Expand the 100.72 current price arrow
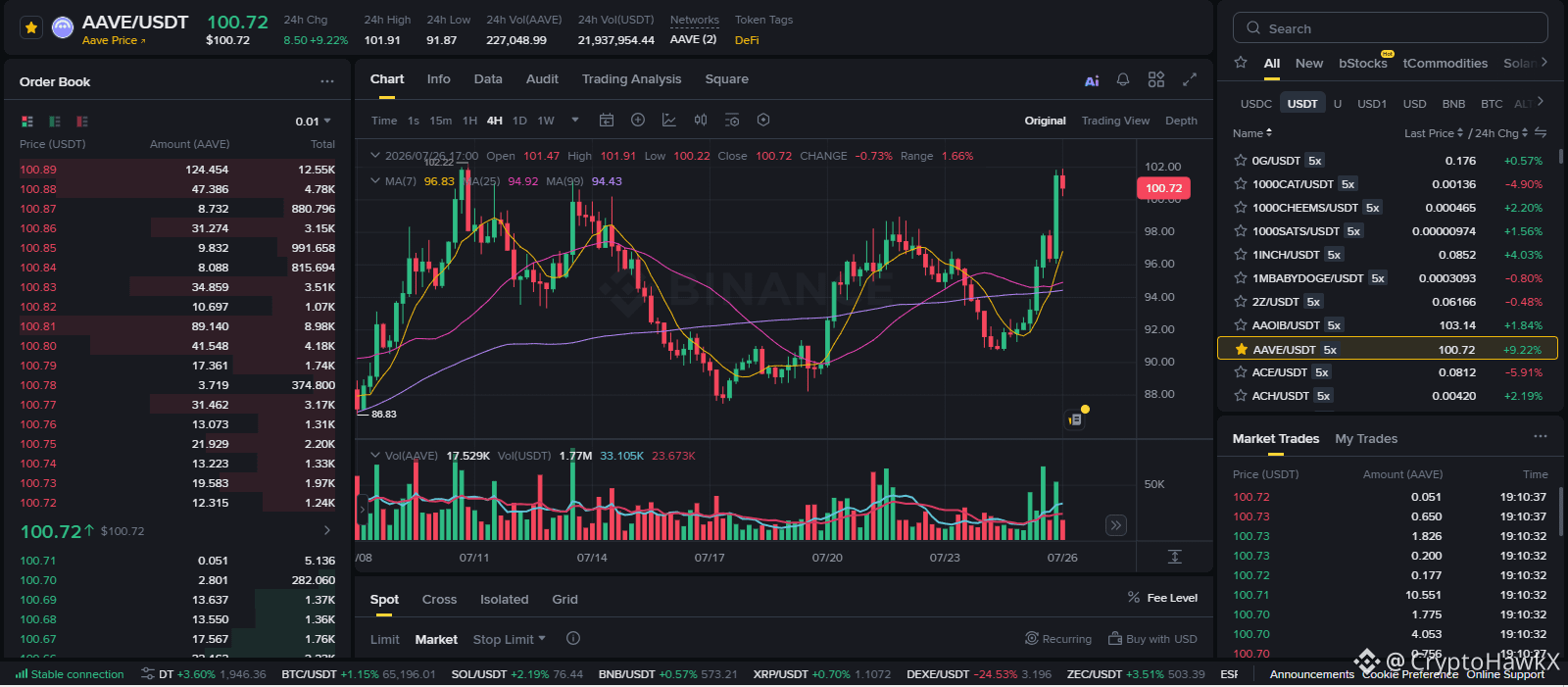The height and width of the screenshot is (687, 1568). [326, 530]
